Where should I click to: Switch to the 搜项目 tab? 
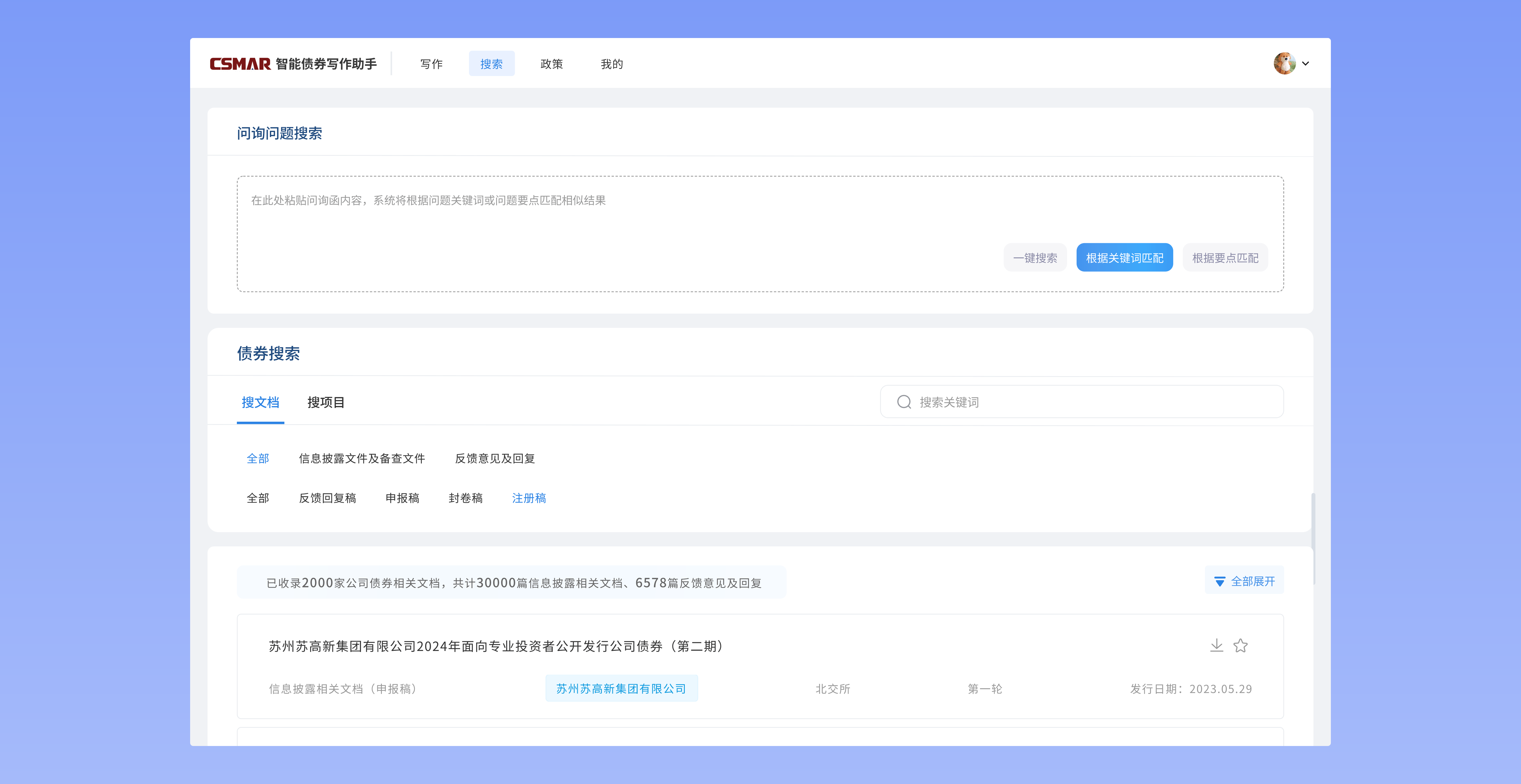click(x=325, y=402)
